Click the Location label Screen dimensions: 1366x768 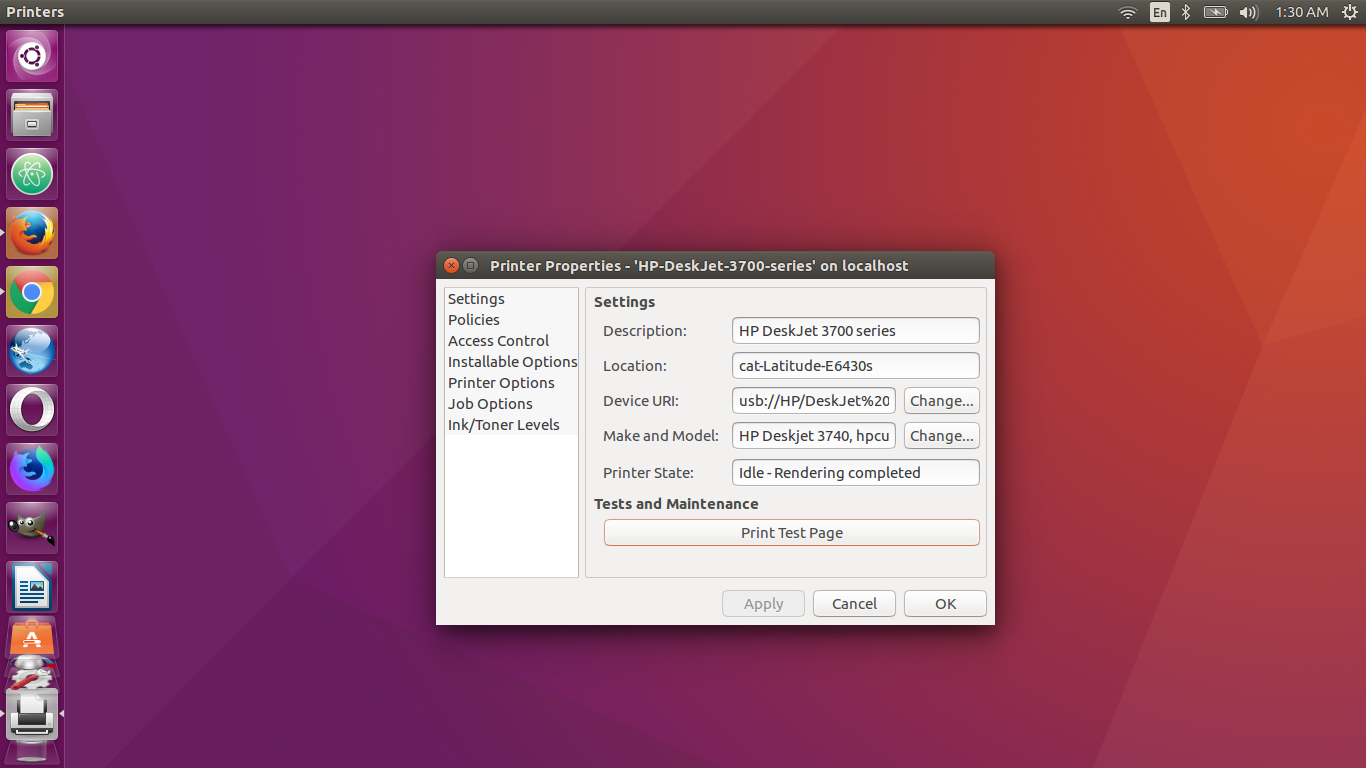[635, 366]
